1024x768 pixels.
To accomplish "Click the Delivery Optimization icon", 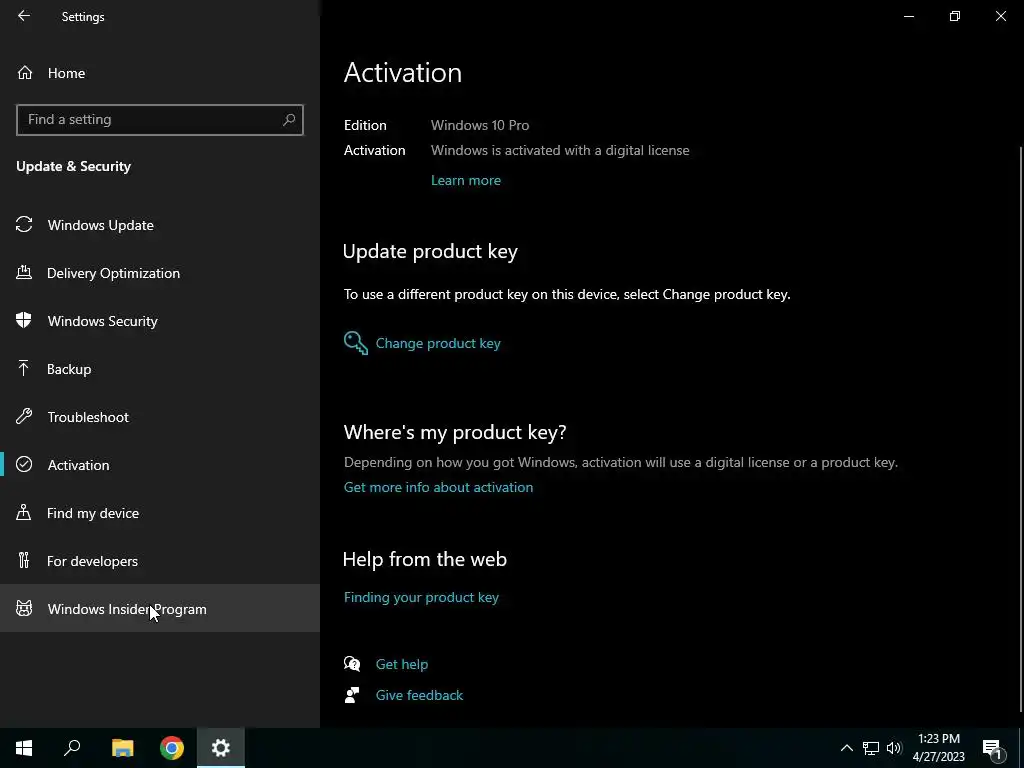I will [24, 272].
